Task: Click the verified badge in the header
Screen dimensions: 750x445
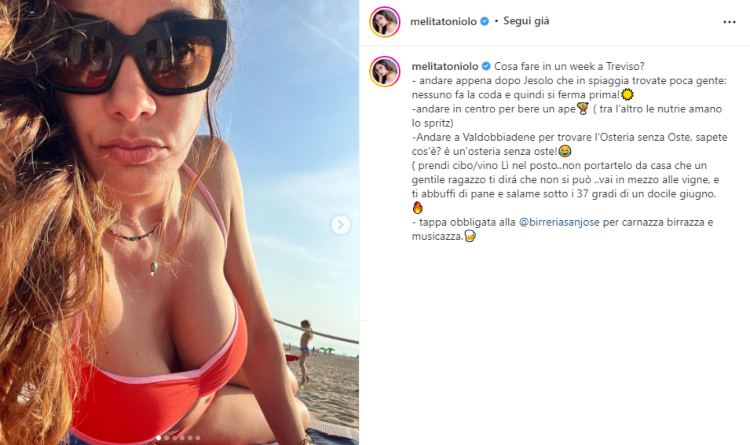Action: 484,22
